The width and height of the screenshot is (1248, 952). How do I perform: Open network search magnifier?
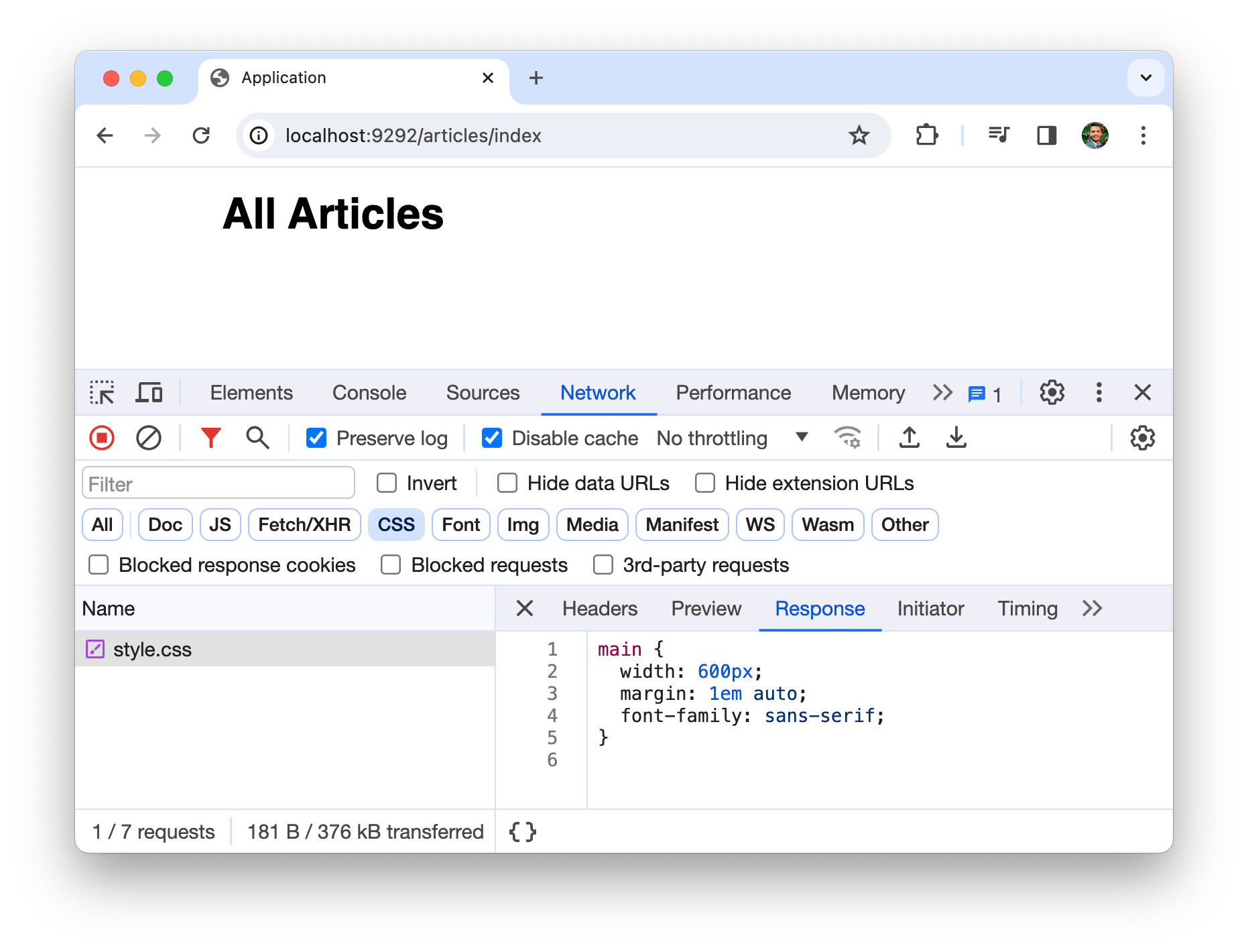pos(257,438)
